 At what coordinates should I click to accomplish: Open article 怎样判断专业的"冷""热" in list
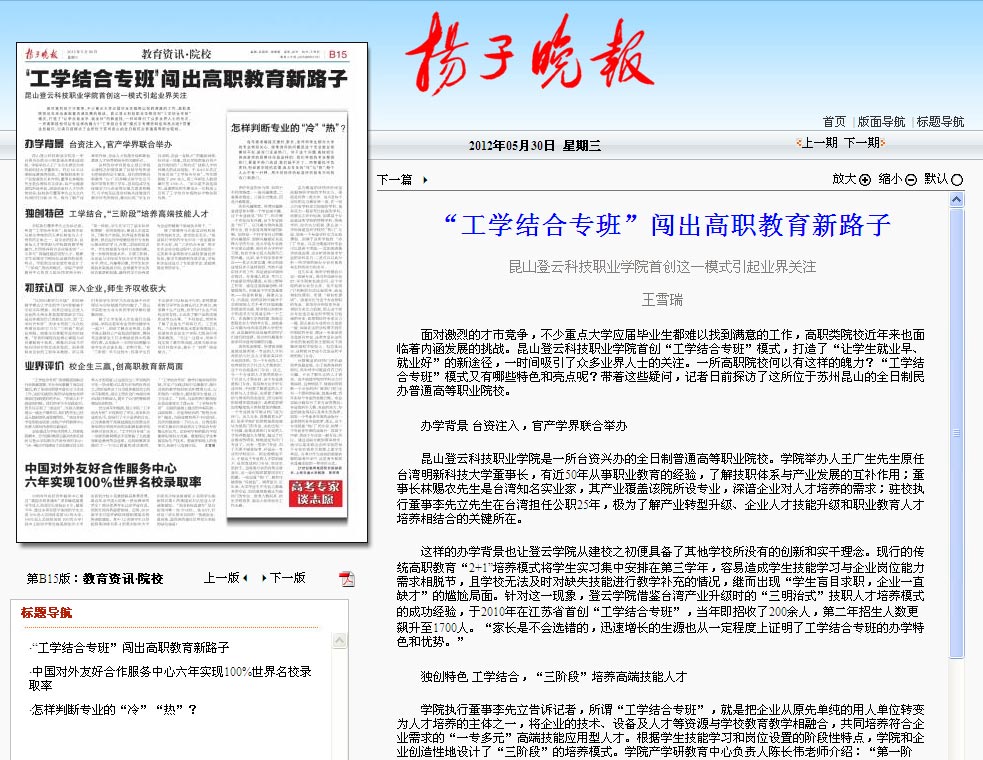pyautogui.click(x=114, y=710)
